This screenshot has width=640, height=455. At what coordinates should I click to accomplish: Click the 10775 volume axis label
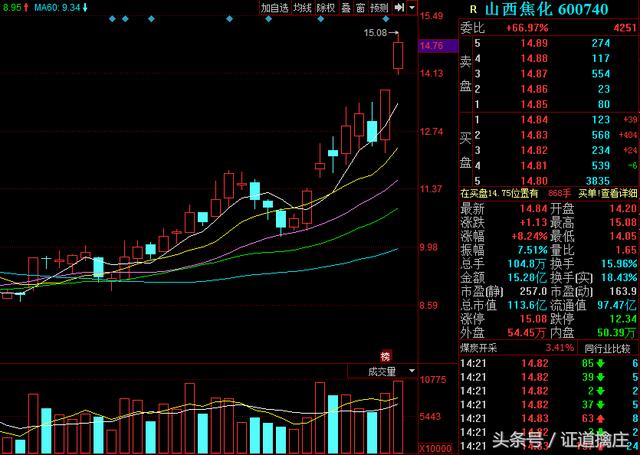(433, 380)
